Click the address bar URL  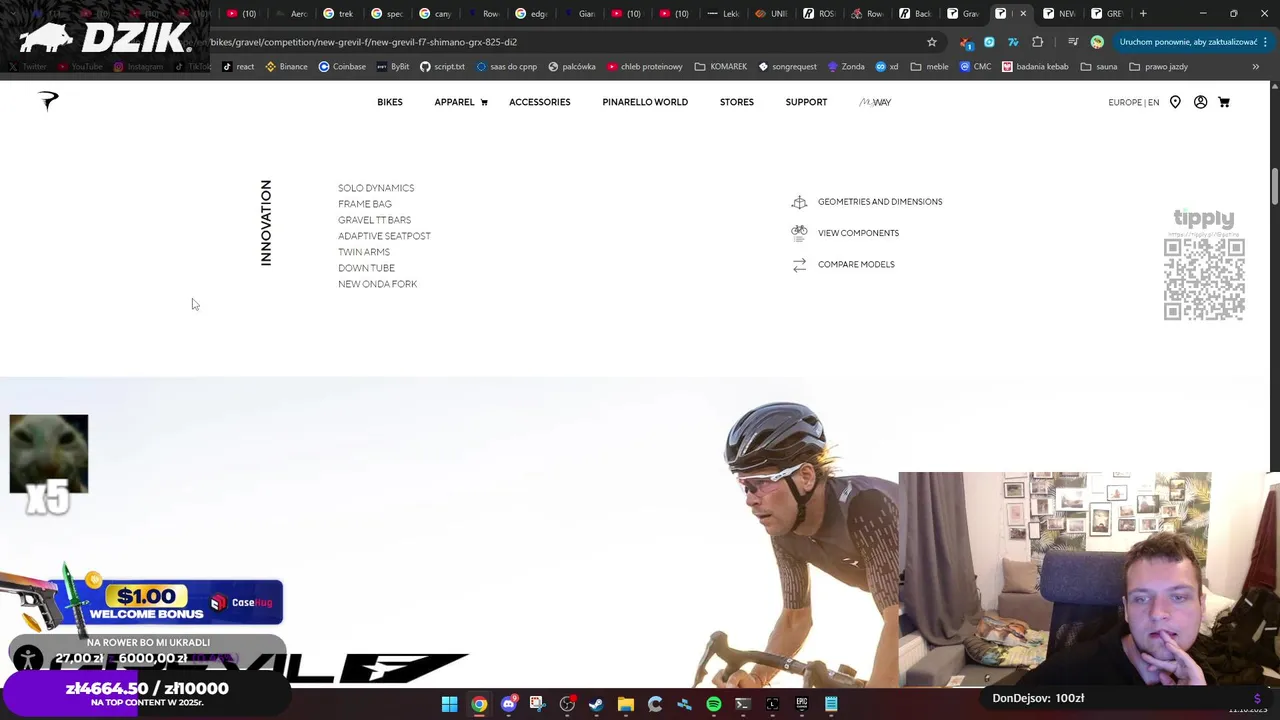click(364, 42)
